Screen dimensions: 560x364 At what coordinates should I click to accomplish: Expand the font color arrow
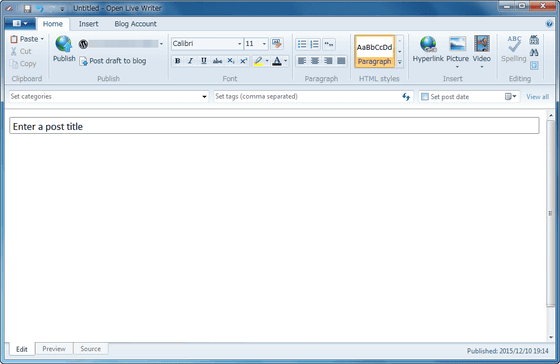point(286,61)
